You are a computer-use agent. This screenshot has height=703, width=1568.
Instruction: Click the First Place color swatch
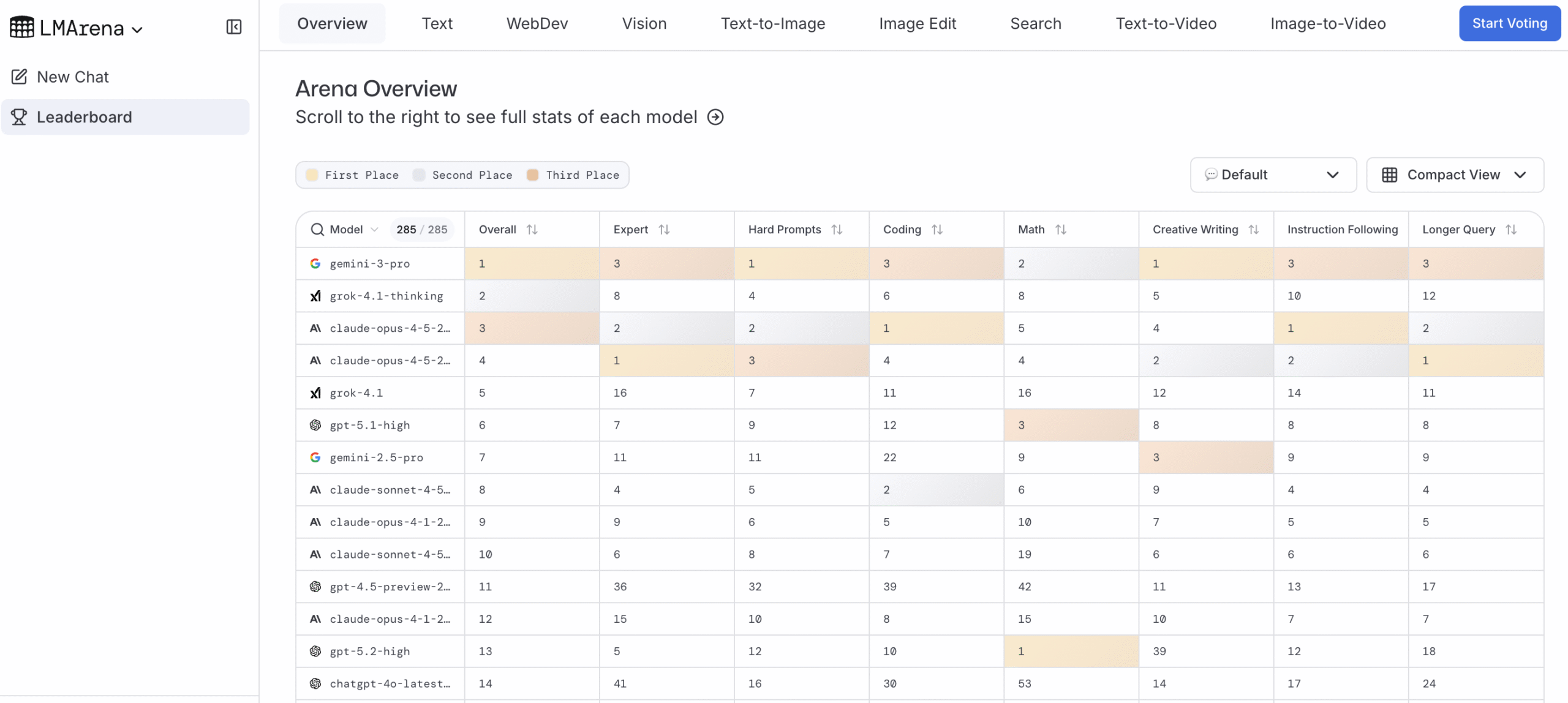point(312,175)
